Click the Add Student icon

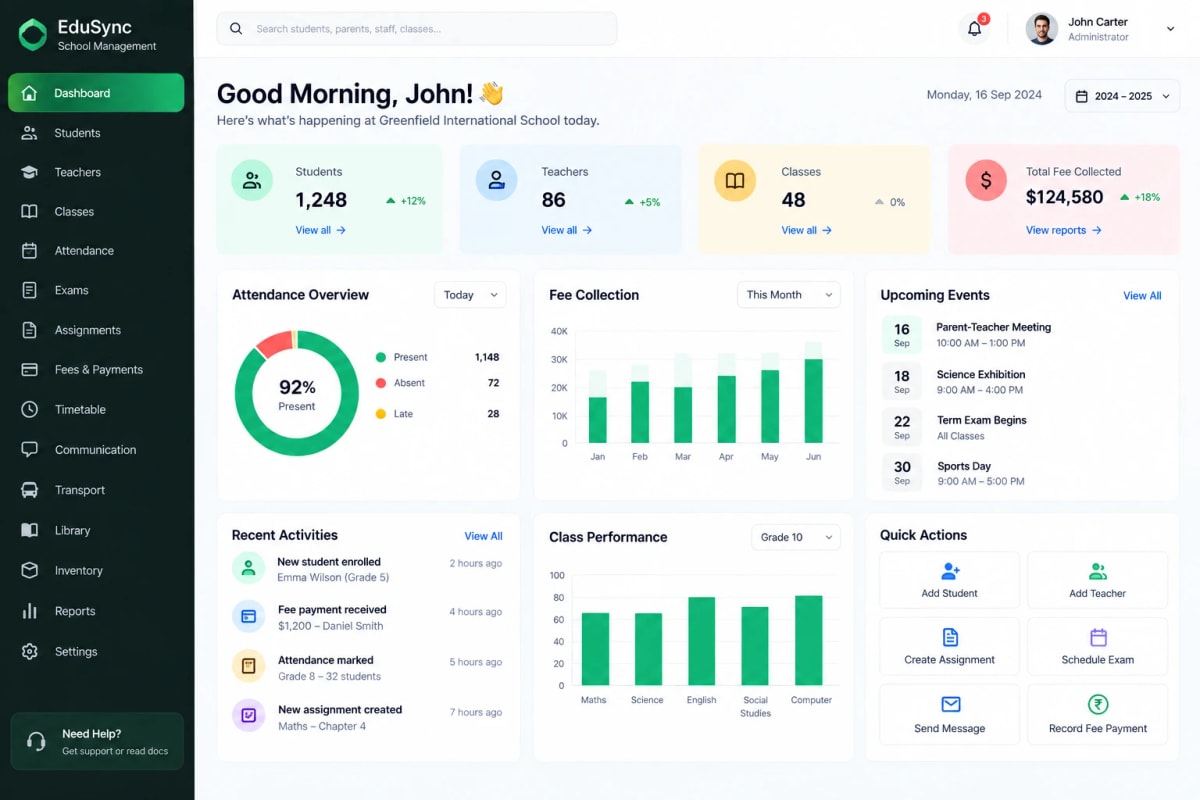point(950,571)
